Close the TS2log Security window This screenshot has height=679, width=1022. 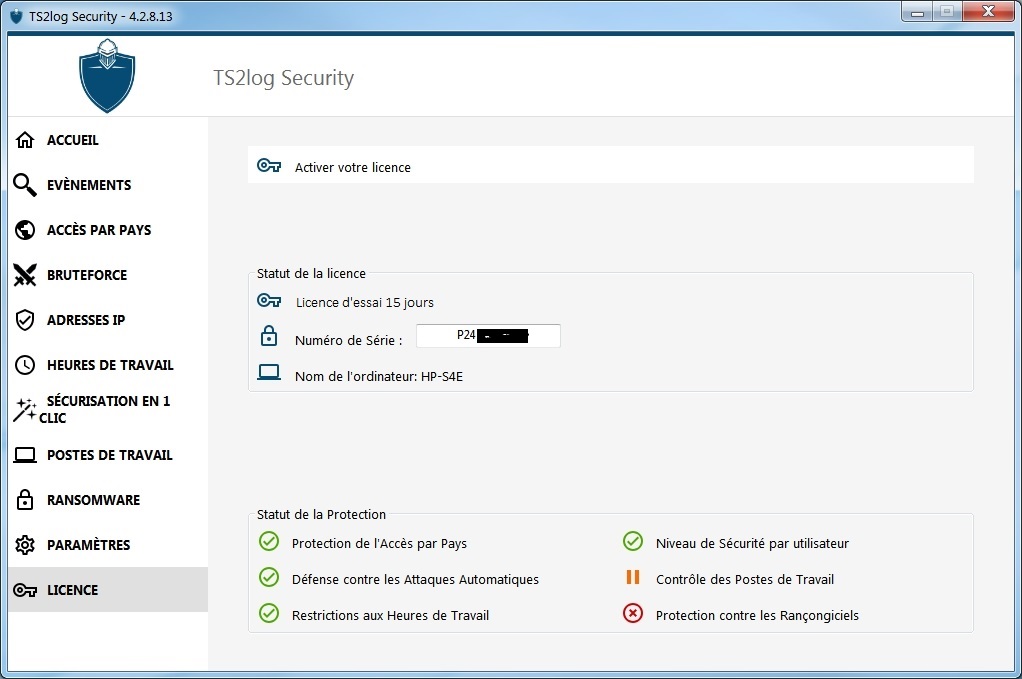(988, 12)
